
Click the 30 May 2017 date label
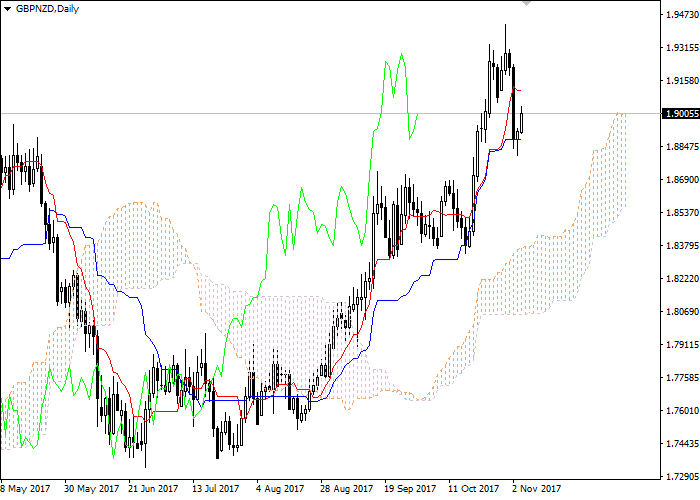(92, 489)
